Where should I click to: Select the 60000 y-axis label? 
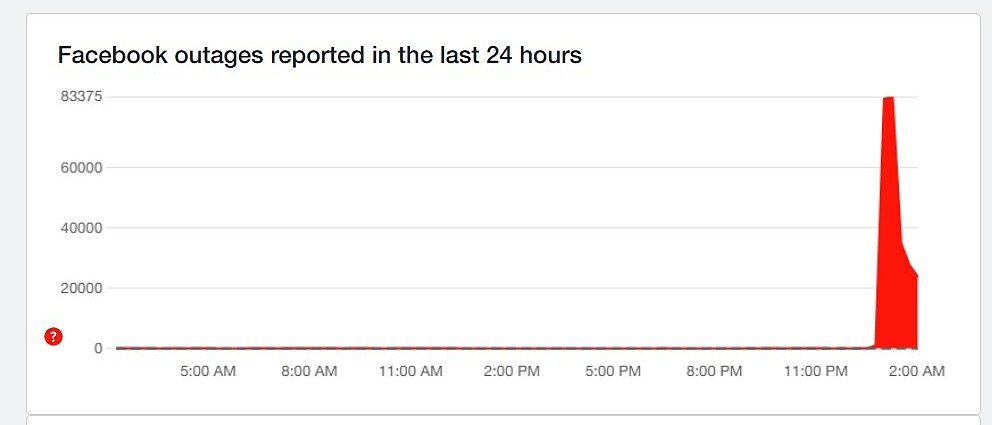click(x=82, y=167)
